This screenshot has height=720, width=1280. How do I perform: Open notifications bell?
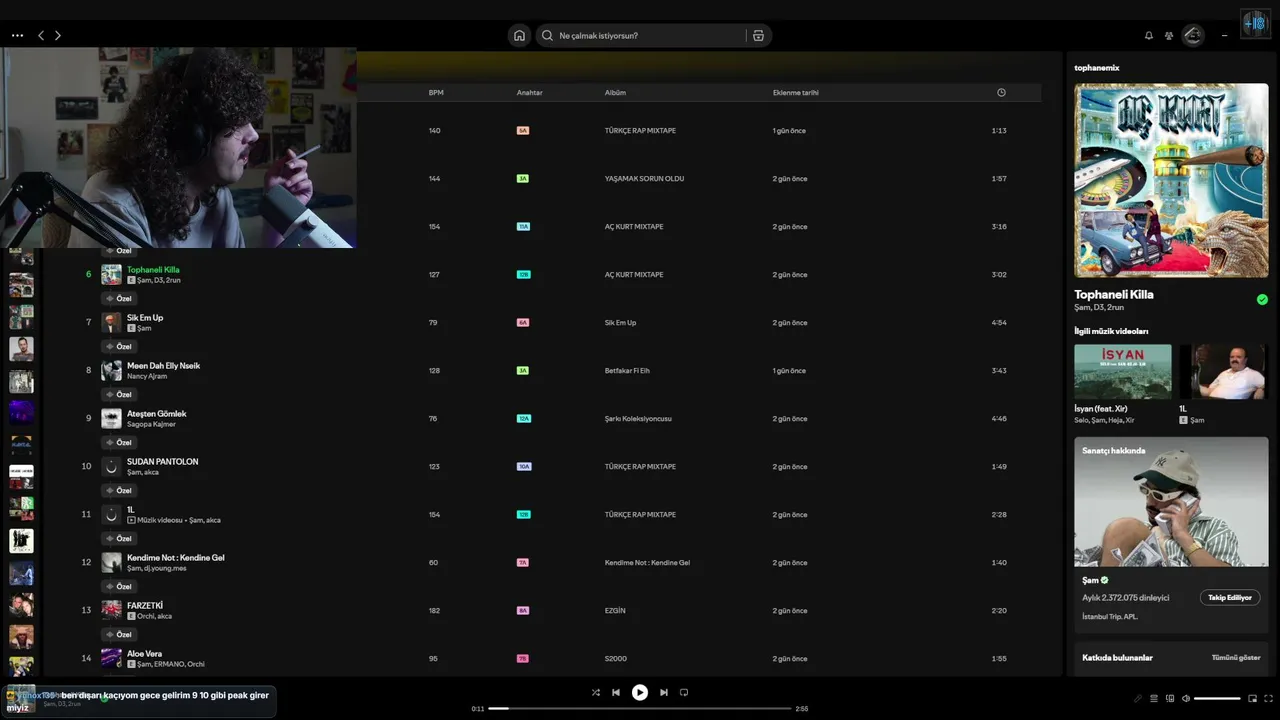pos(1149,35)
